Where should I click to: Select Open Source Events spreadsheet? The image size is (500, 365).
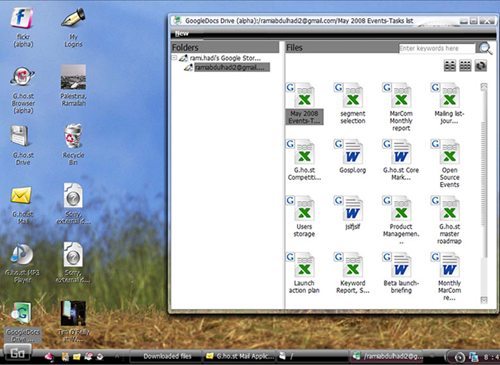(x=449, y=163)
